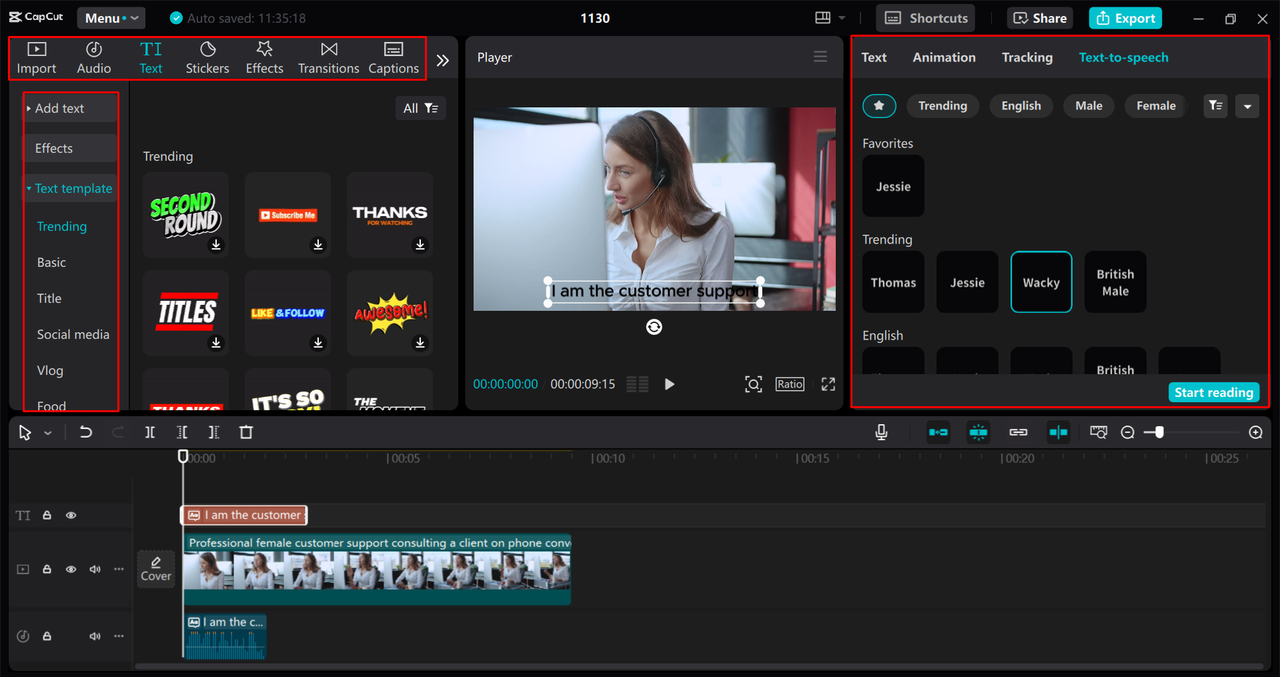Click the rotate handle below text box
Viewport: 1280px width, 677px height.
coord(654,327)
